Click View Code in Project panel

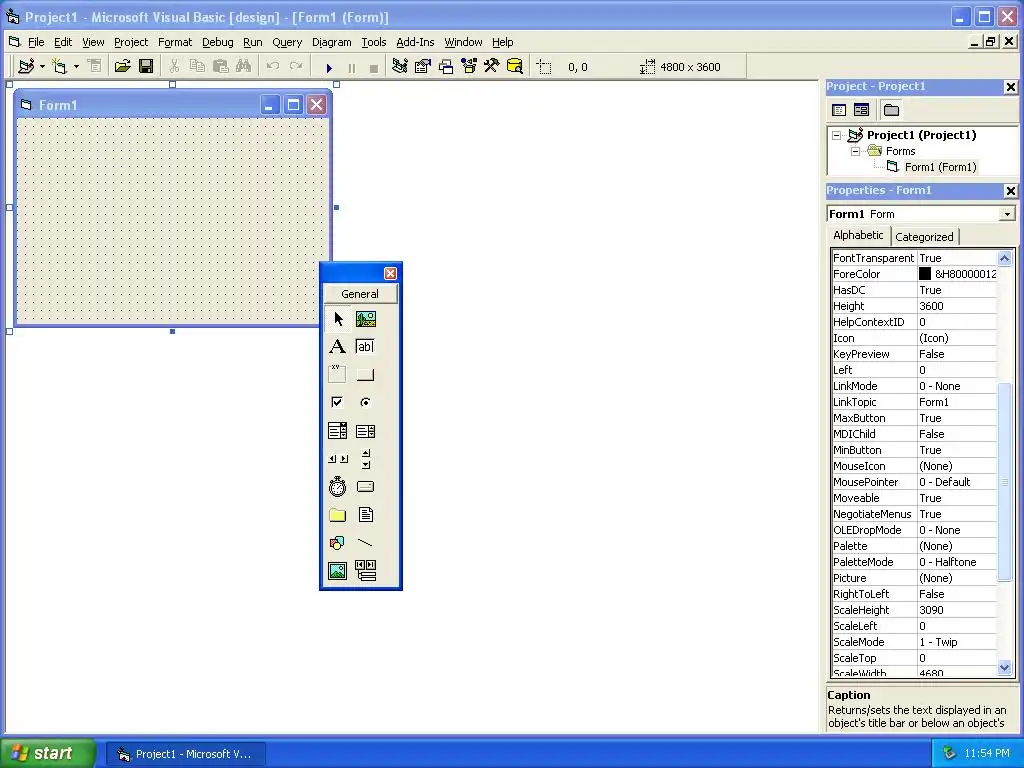(x=839, y=110)
